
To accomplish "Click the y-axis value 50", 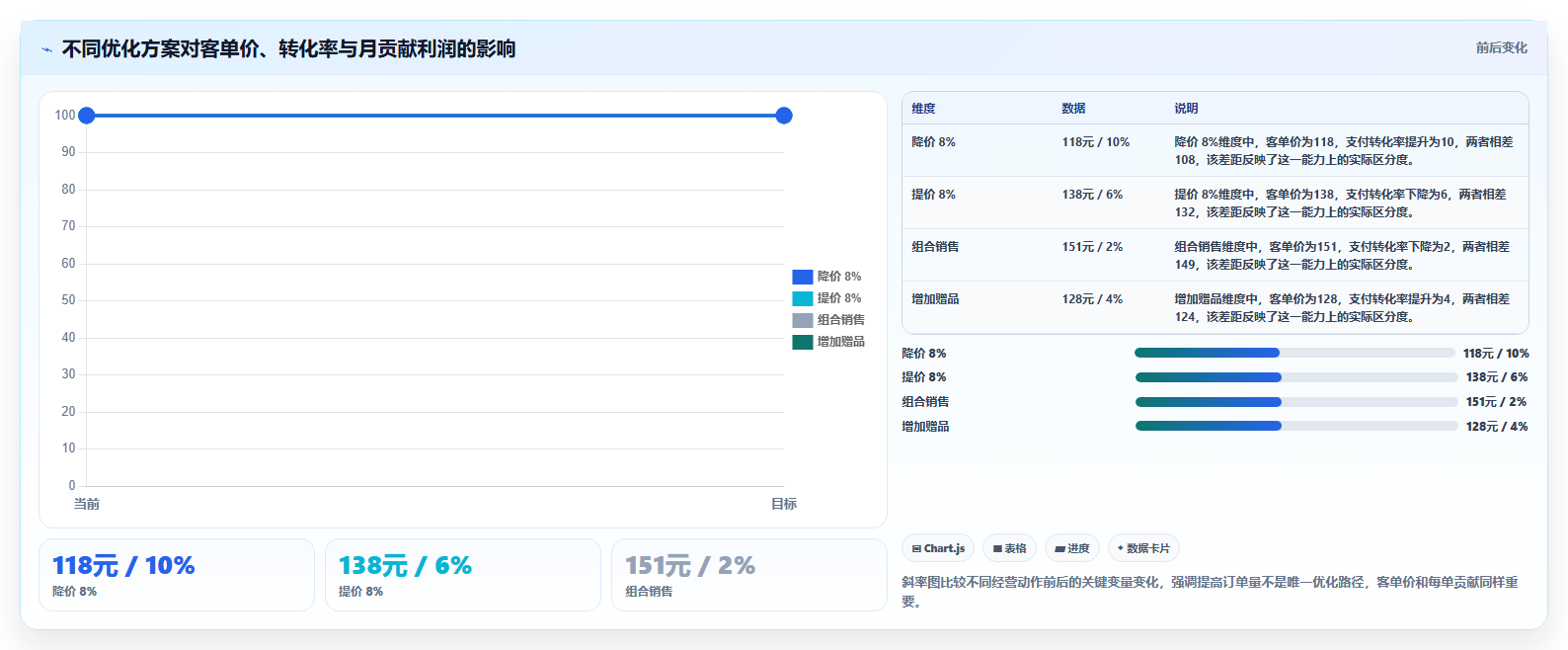I will [x=68, y=300].
